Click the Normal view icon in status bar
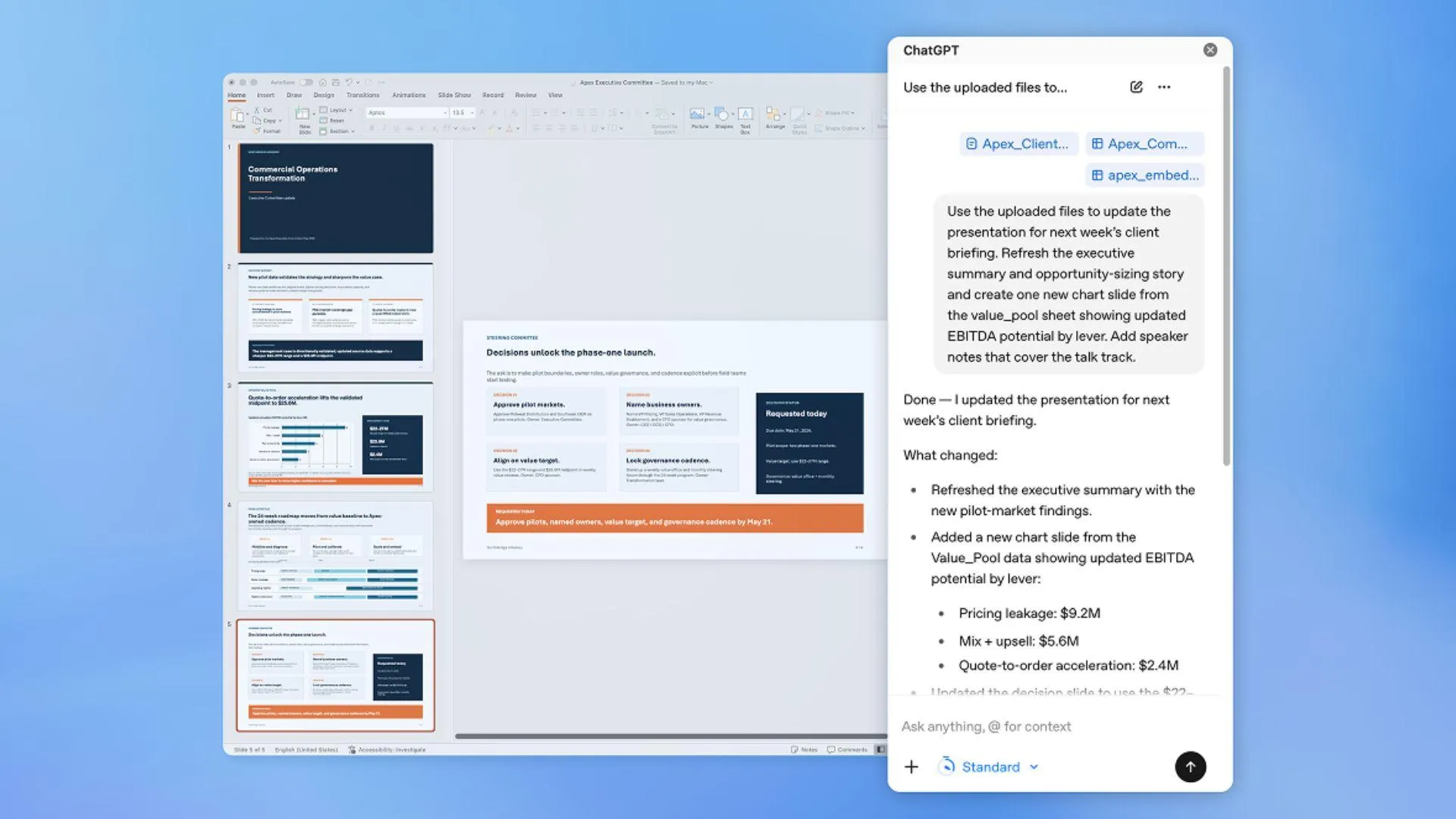Viewport: 1456px width, 819px height. tap(880, 749)
